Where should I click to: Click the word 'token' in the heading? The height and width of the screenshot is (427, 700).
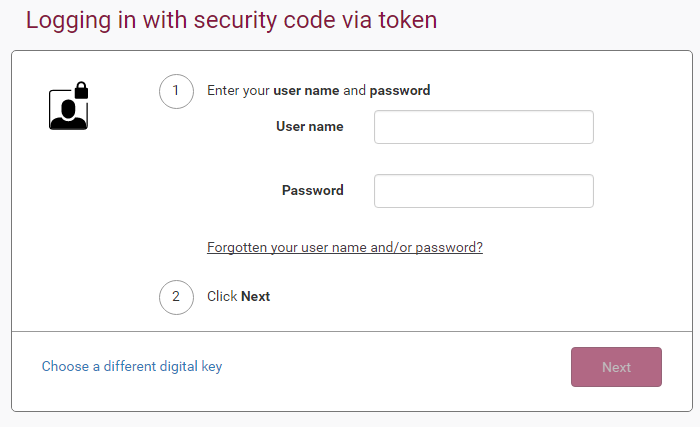coord(408,20)
